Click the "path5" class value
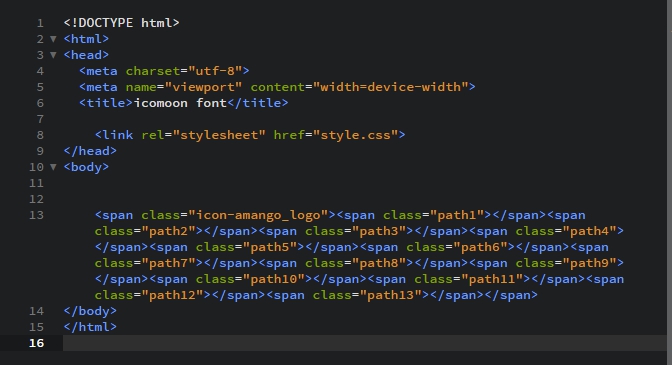The width and height of the screenshot is (672, 365). [270, 247]
